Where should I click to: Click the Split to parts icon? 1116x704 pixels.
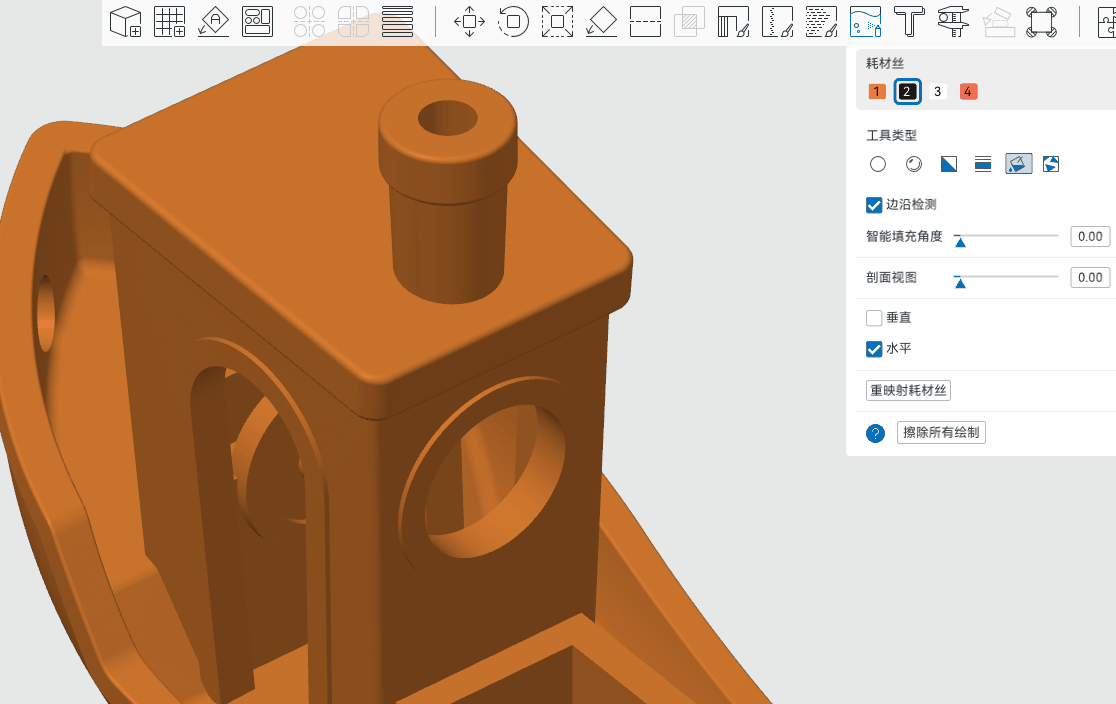tap(353, 21)
